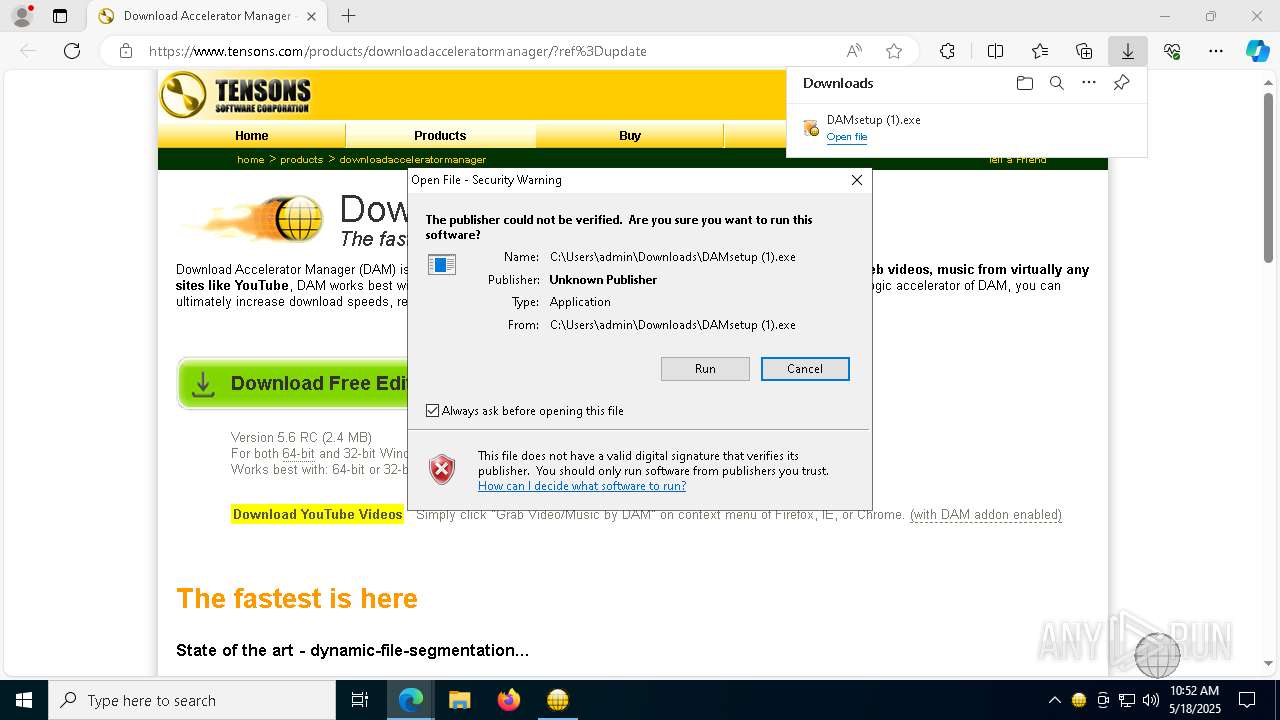This screenshot has width=1280, height=720.
Task: Click the 64-bit link under version info
Action: point(298,454)
